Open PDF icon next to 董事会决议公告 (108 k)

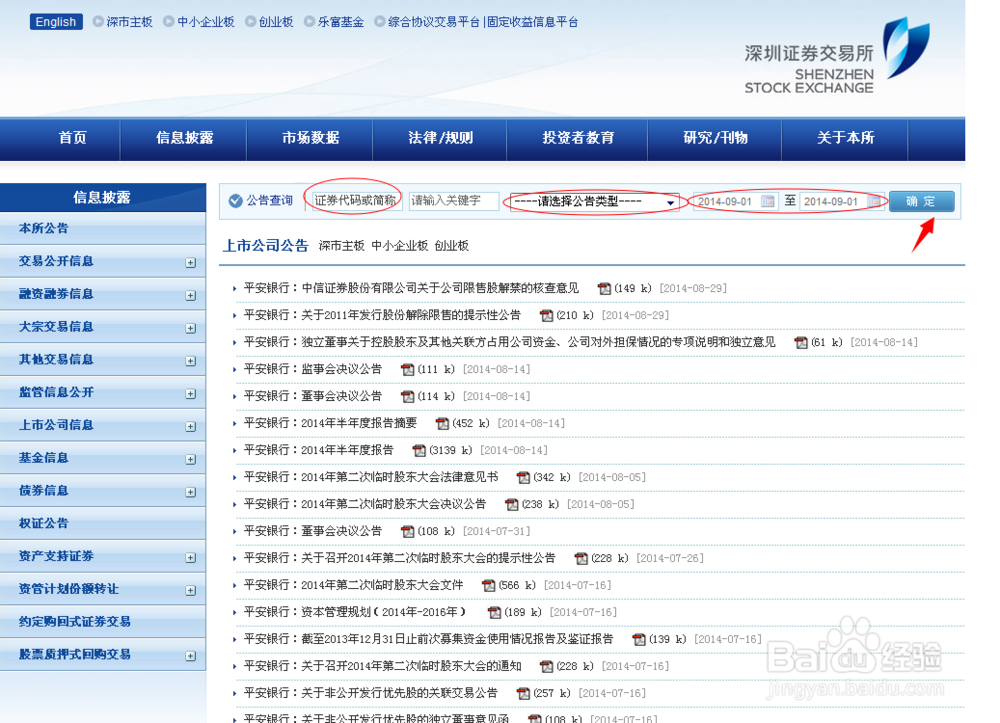point(408,532)
